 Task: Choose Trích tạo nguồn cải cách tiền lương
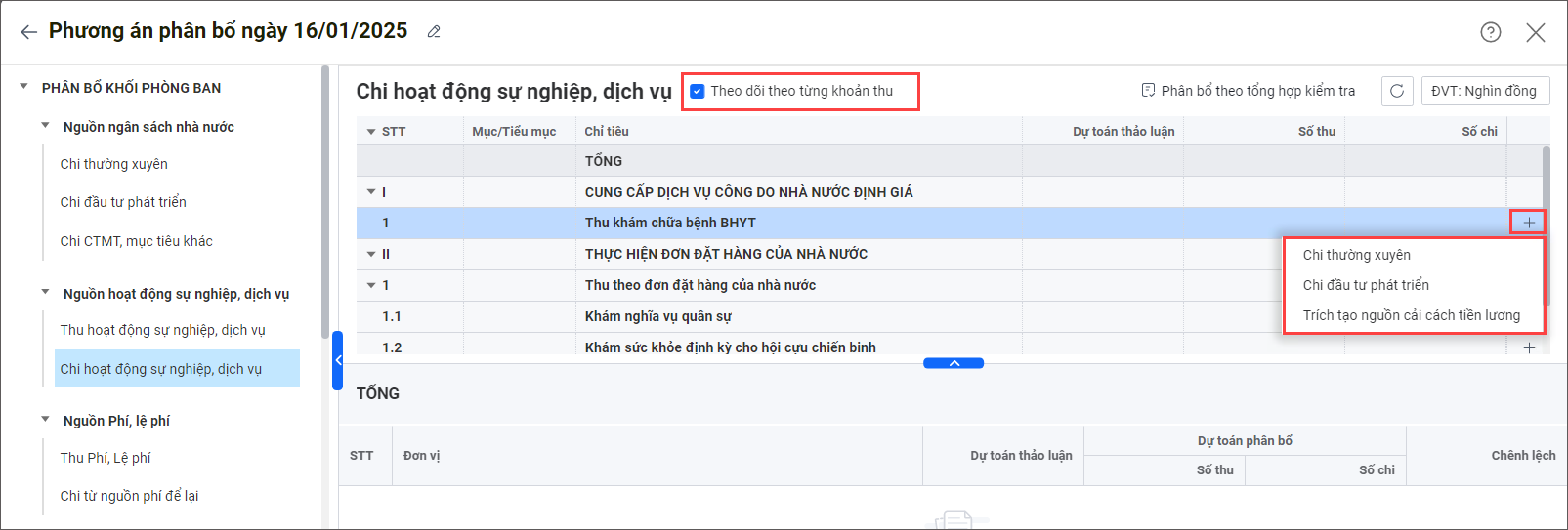click(x=1411, y=315)
